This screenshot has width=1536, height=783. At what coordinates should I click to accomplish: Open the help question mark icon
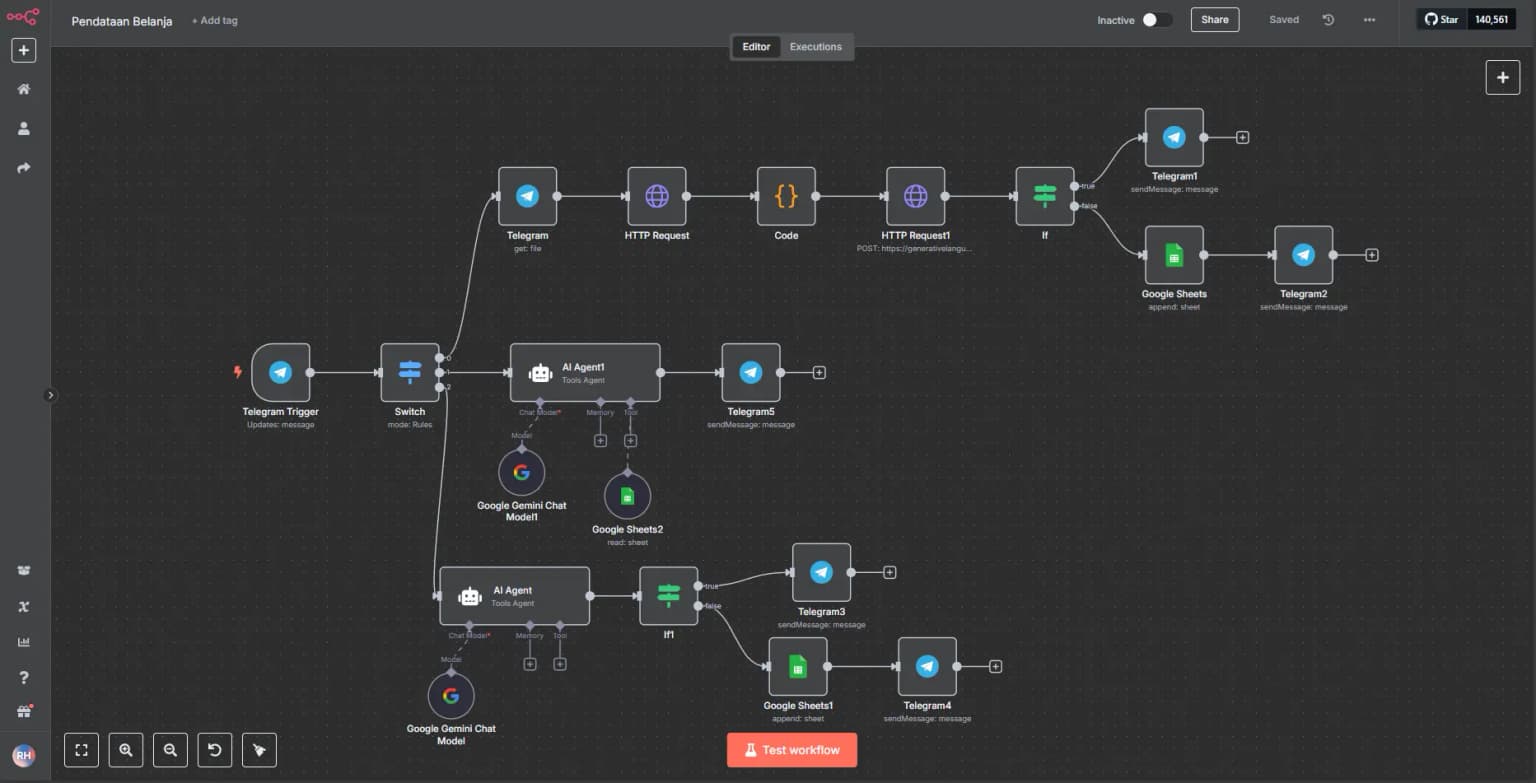(x=24, y=678)
